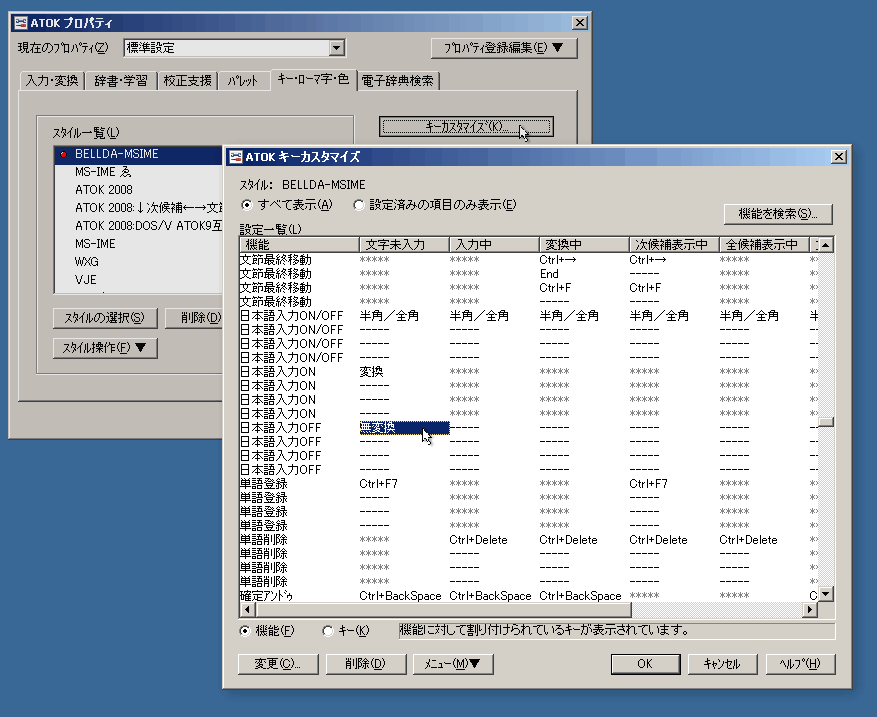Viewport: 877px width, 717px height.
Task: Click horizontal scroll right arrow
Action: click(809, 610)
